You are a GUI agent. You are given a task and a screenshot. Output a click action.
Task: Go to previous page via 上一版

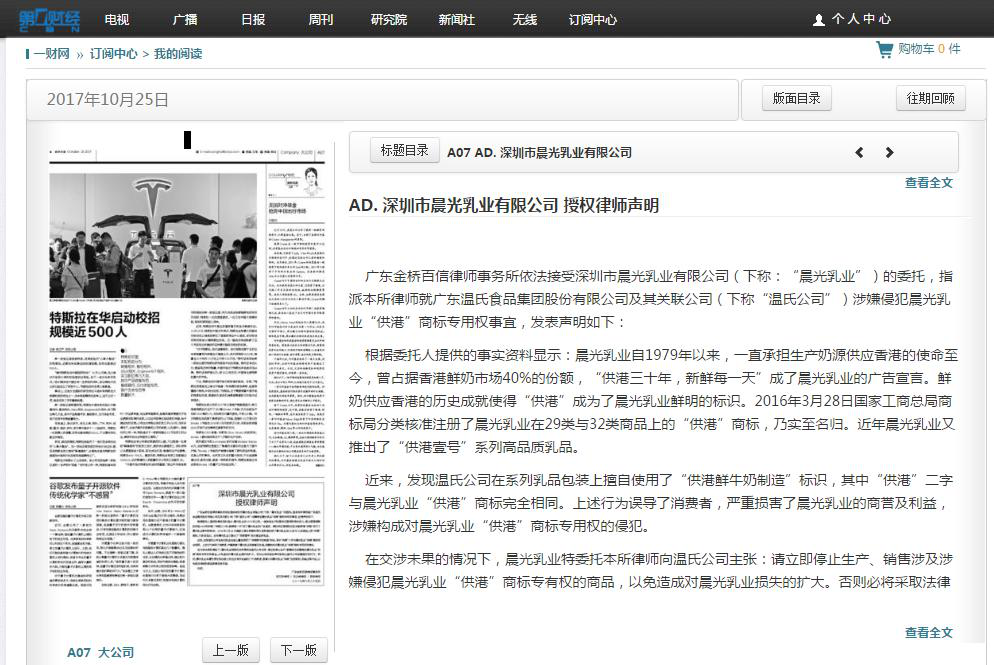click(x=231, y=650)
